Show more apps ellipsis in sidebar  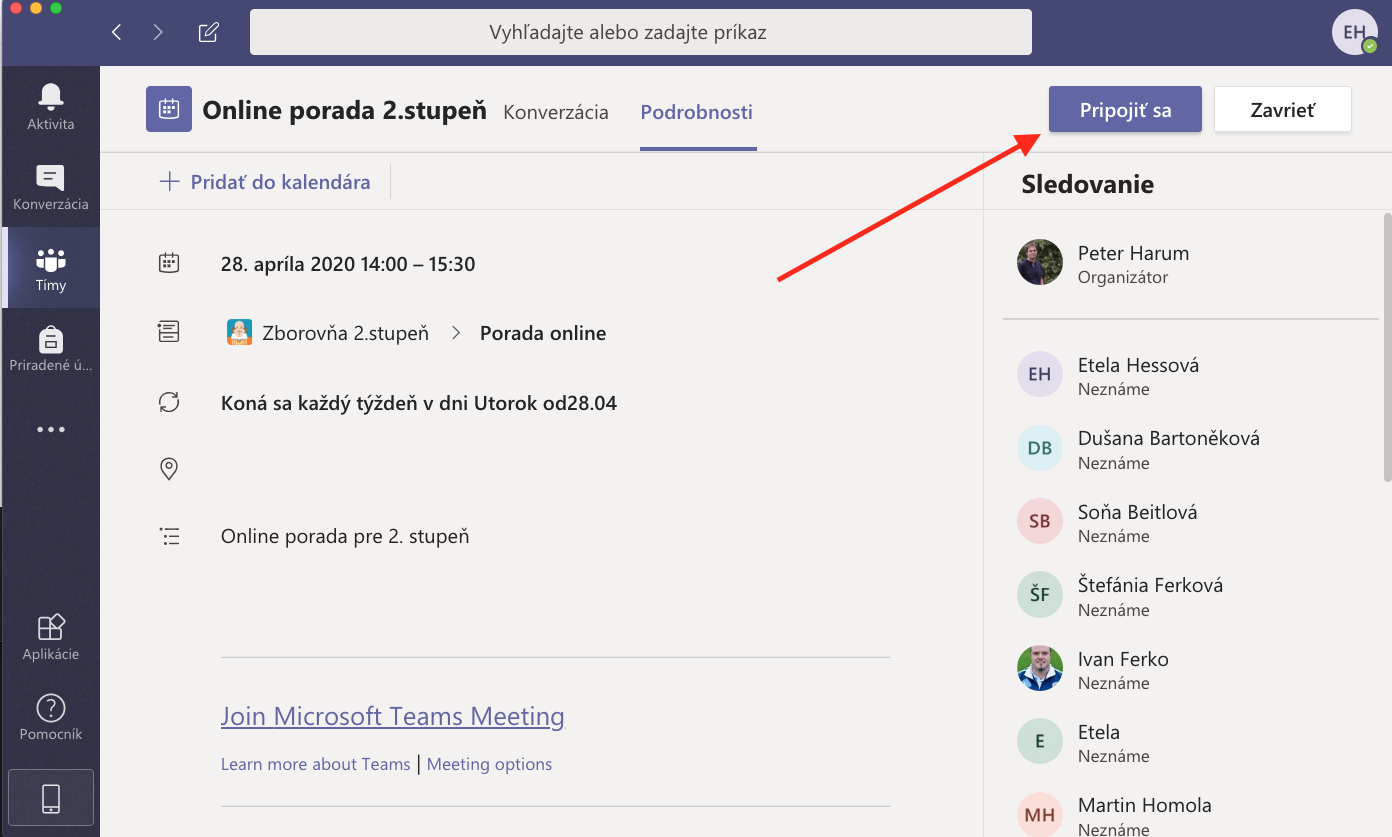[50, 430]
